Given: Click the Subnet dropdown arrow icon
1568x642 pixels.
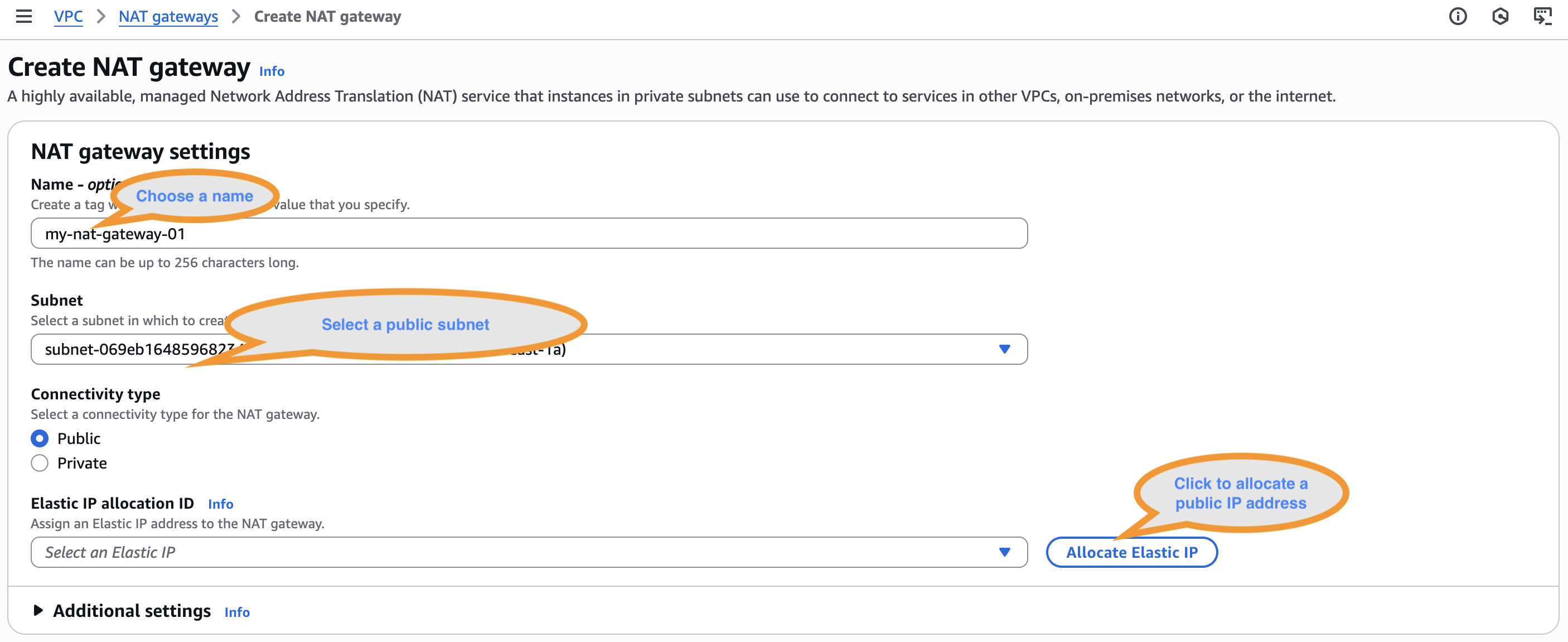Looking at the screenshot, I should [1004, 349].
